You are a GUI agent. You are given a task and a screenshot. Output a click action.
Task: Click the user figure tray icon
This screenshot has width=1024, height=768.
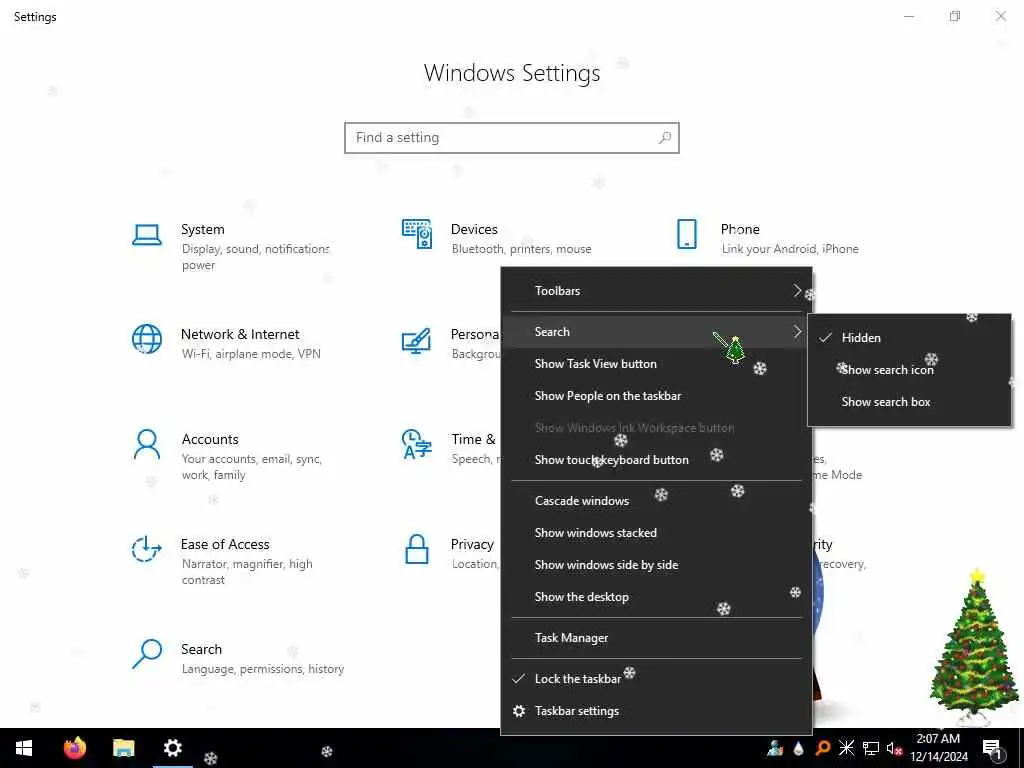coord(775,748)
